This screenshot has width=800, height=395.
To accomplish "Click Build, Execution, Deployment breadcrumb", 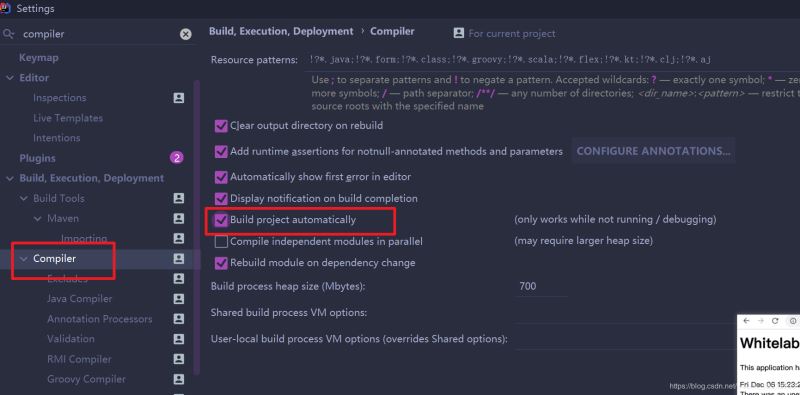I will [281, 31].
